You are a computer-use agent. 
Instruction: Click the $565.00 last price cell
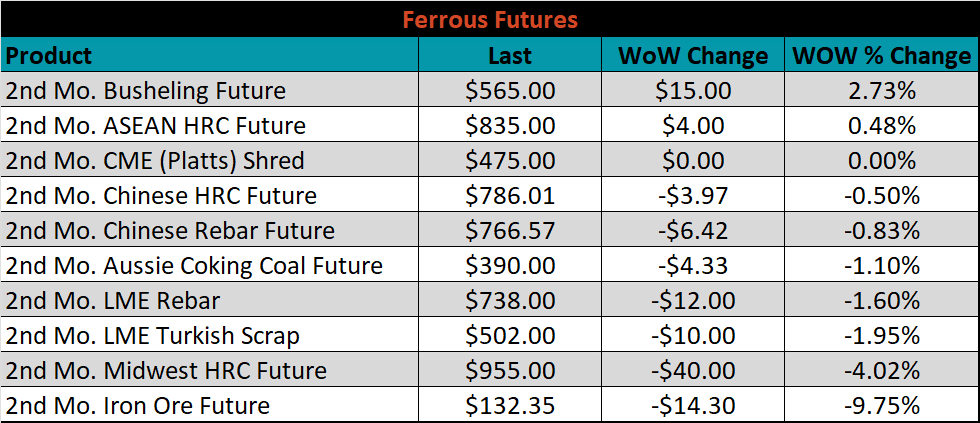pyautogui.click(x=510, y=90)
